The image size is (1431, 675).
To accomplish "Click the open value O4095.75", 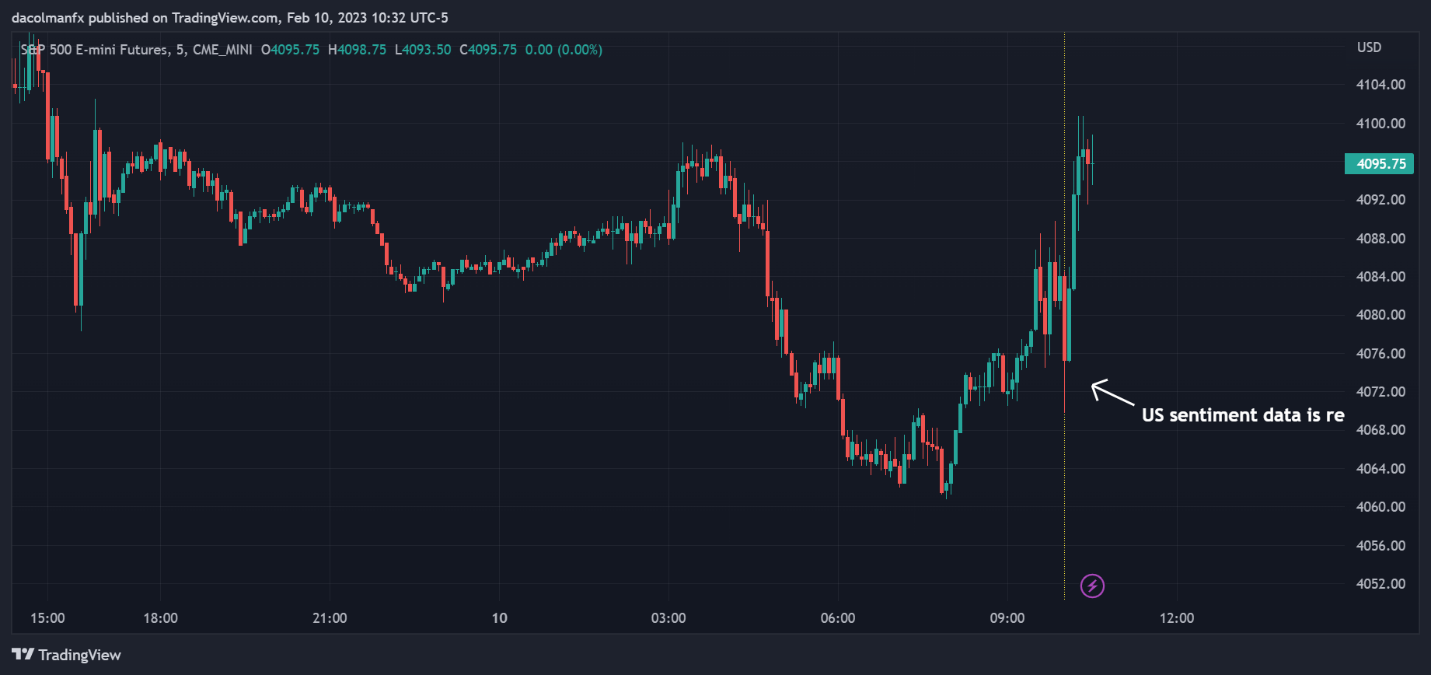I will tap(290, 49).
